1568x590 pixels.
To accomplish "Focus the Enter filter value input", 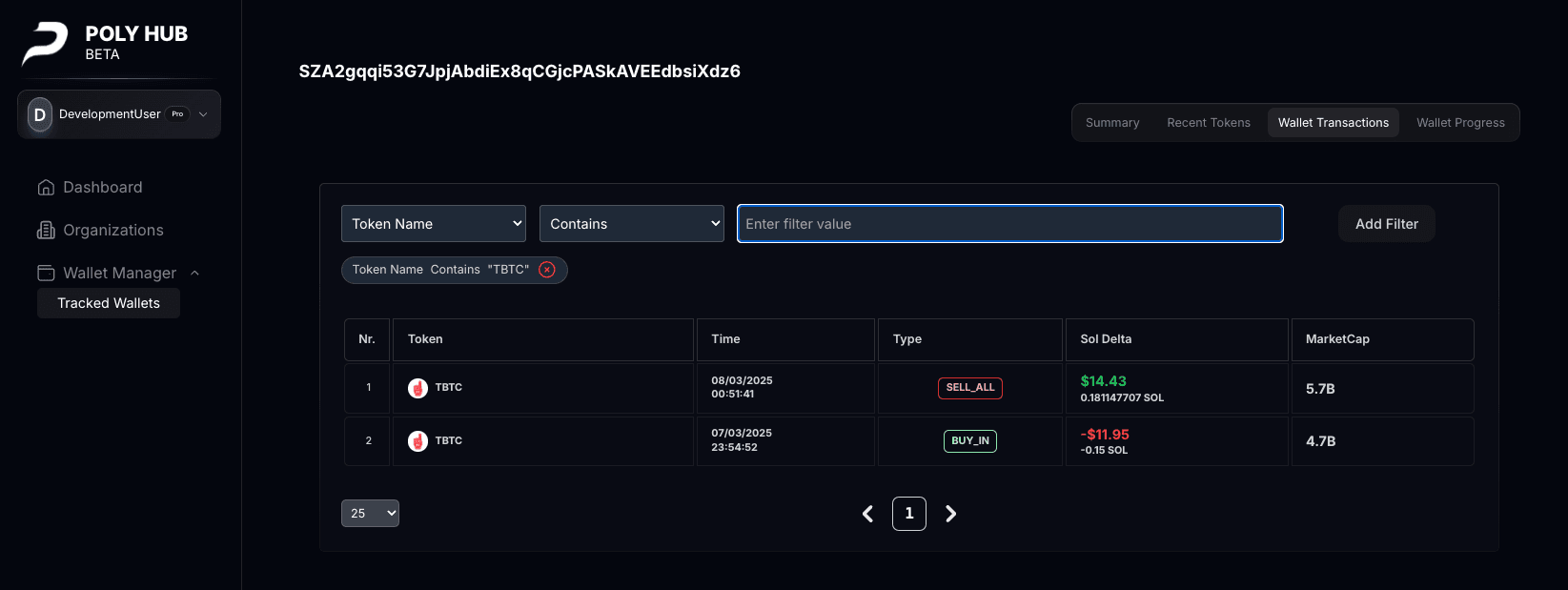I will tap(1010, 224).
